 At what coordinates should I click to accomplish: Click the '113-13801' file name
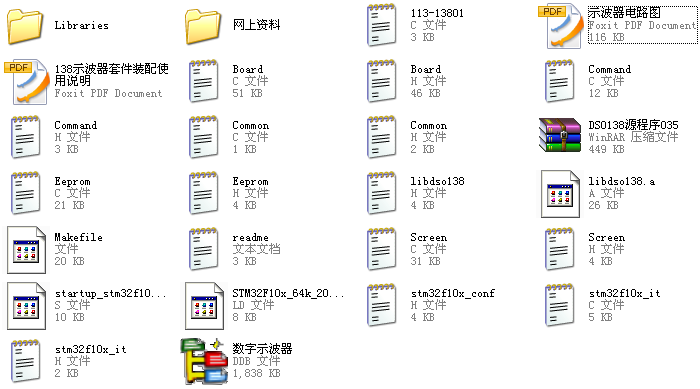click(437, 13)
